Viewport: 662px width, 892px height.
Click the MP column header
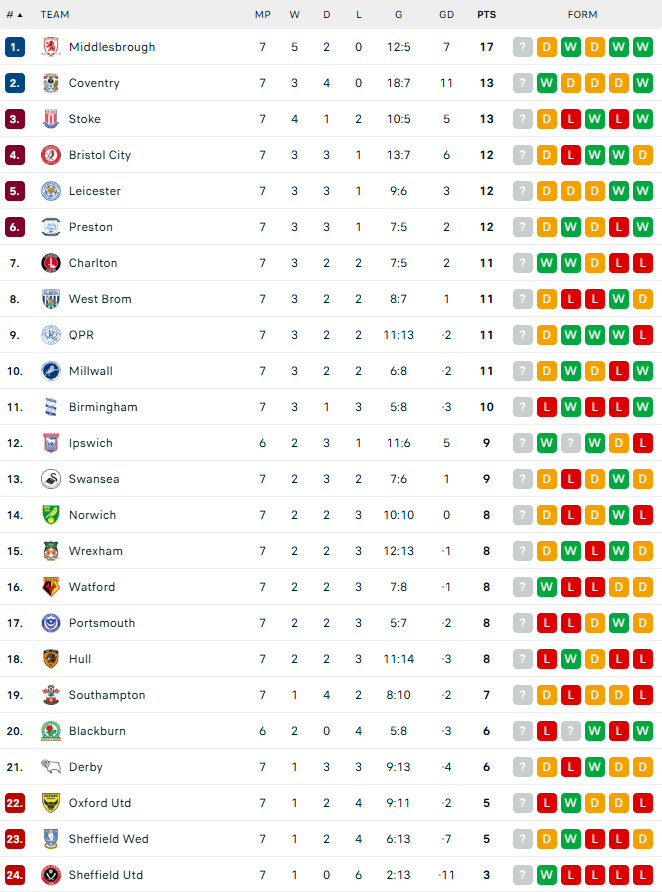tap(263, 15)
